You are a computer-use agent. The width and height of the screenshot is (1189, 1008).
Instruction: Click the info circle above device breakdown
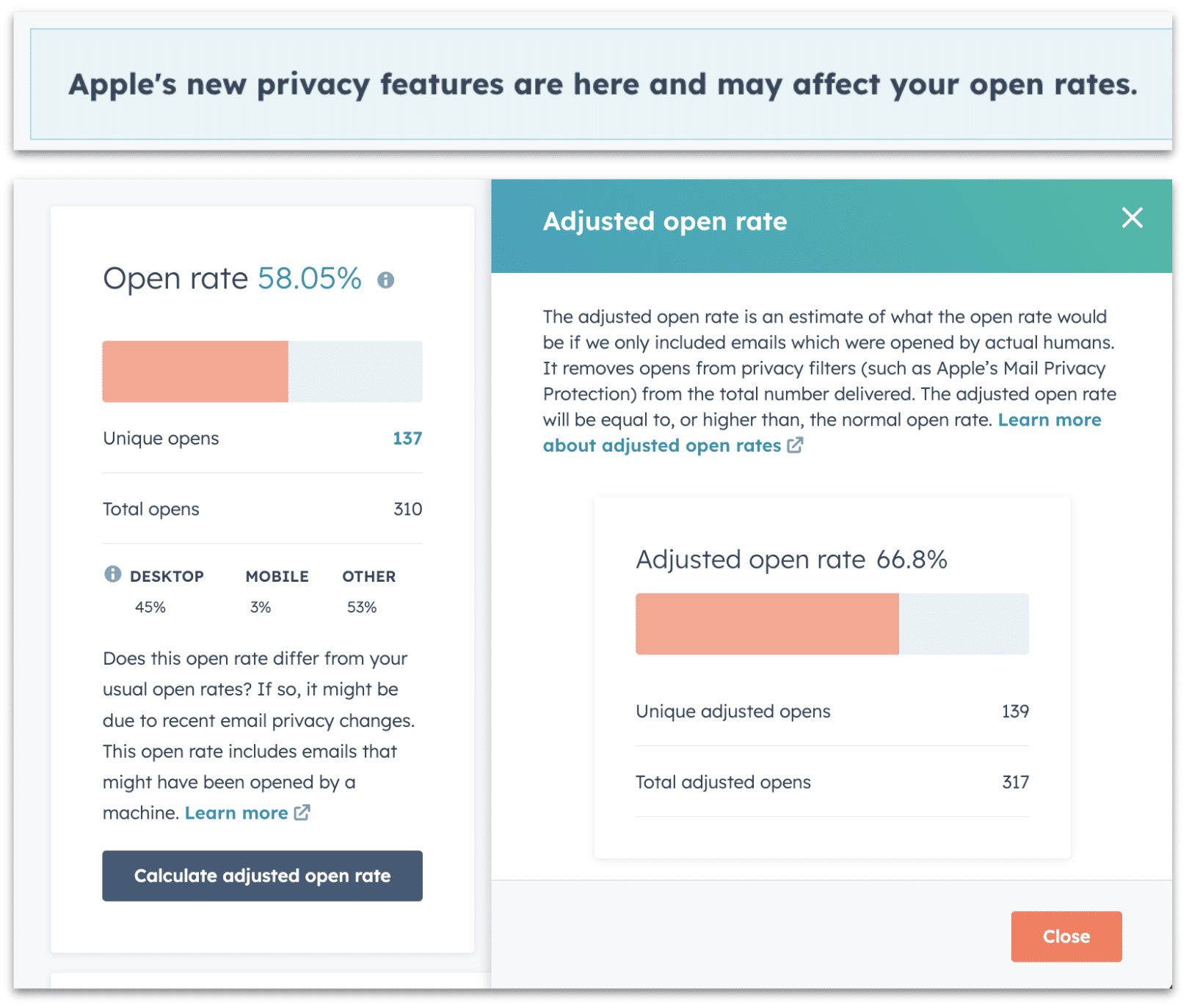(x=112, y=575)
